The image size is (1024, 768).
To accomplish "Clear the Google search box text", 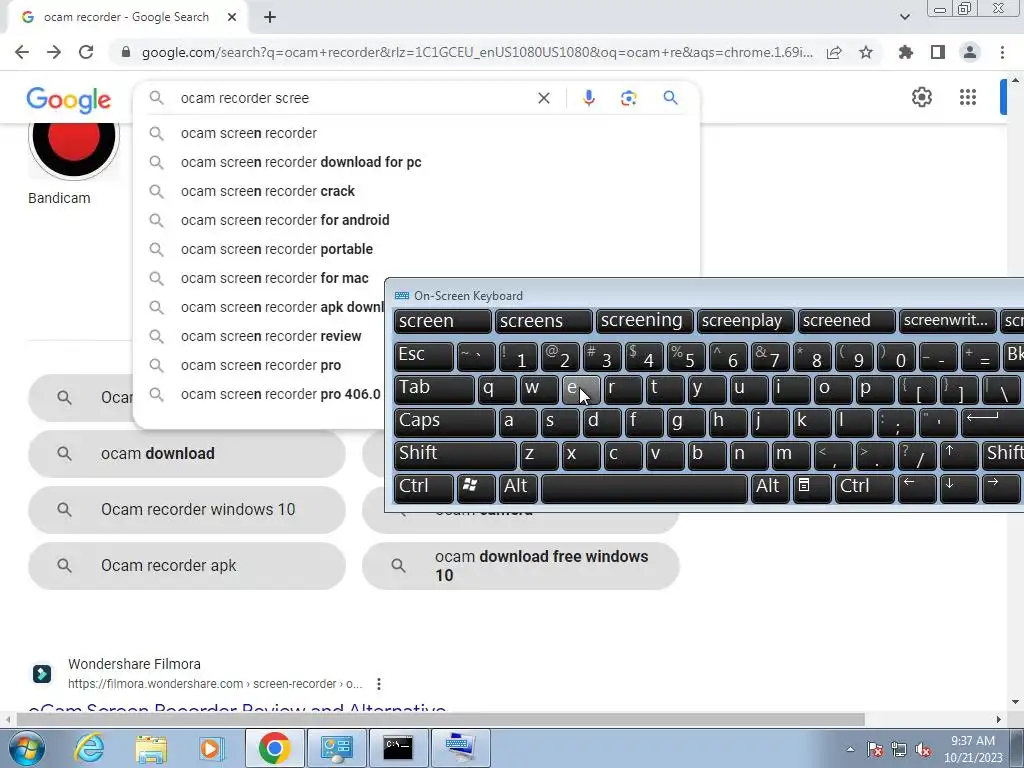I will click(x=543, y=98).
